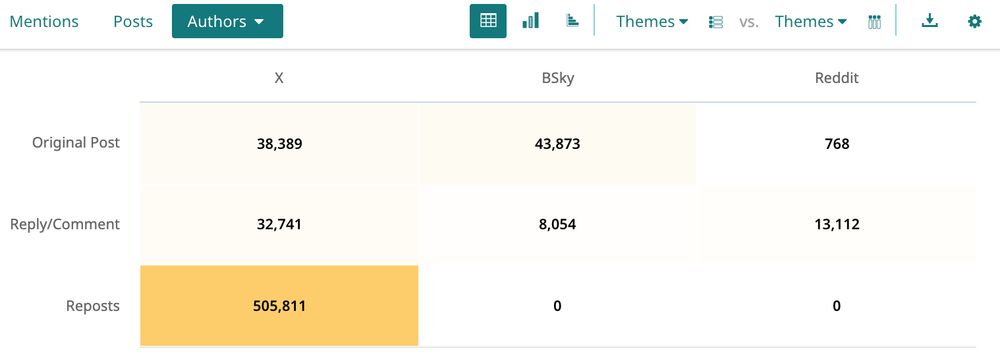Click the BSky column header
The height and width of the screenshot is (361, 1000).
point(557,78)
